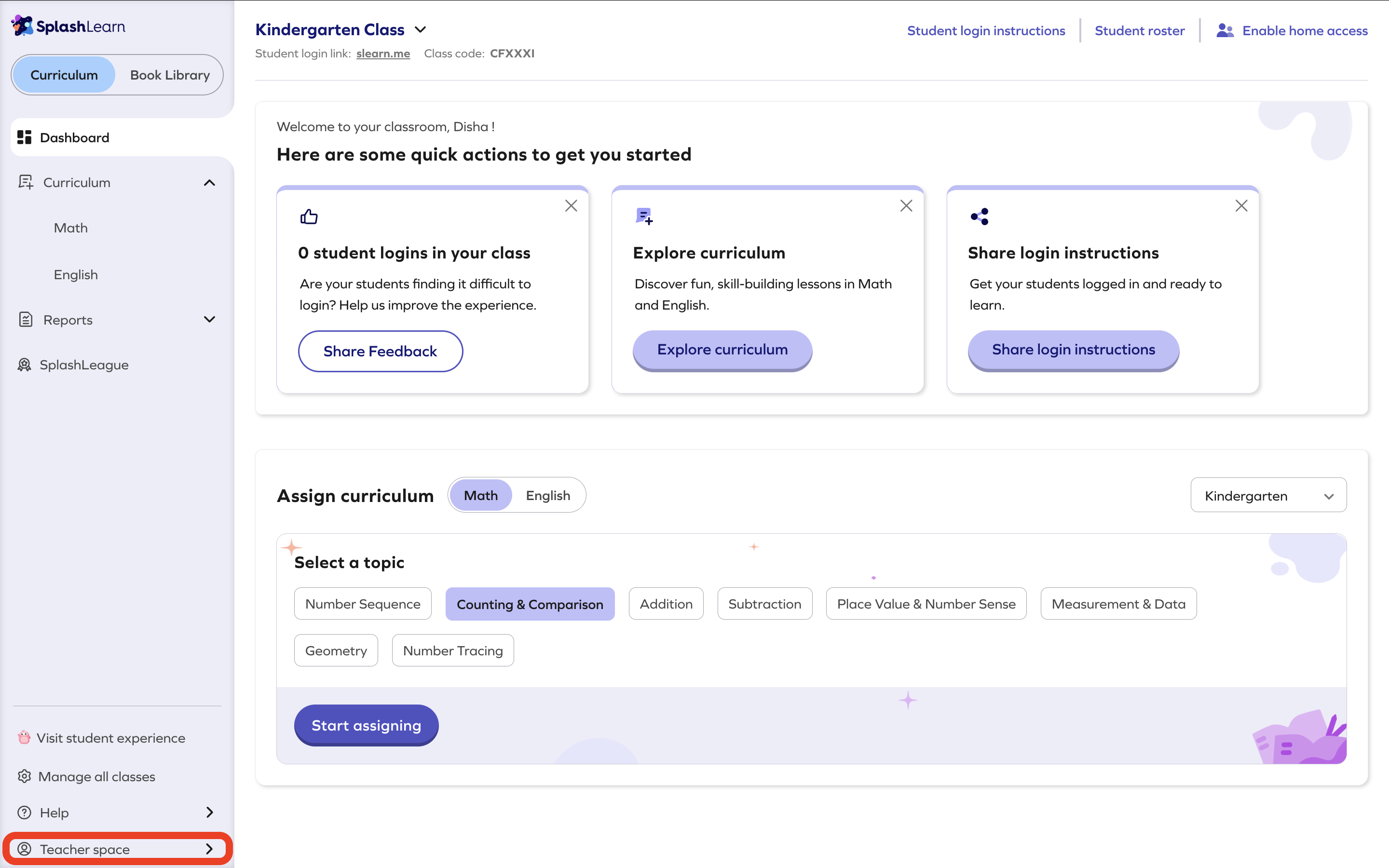Click the Select a topic heading
Viewport: 1389px width, 868px height.
tap(350, 563)
